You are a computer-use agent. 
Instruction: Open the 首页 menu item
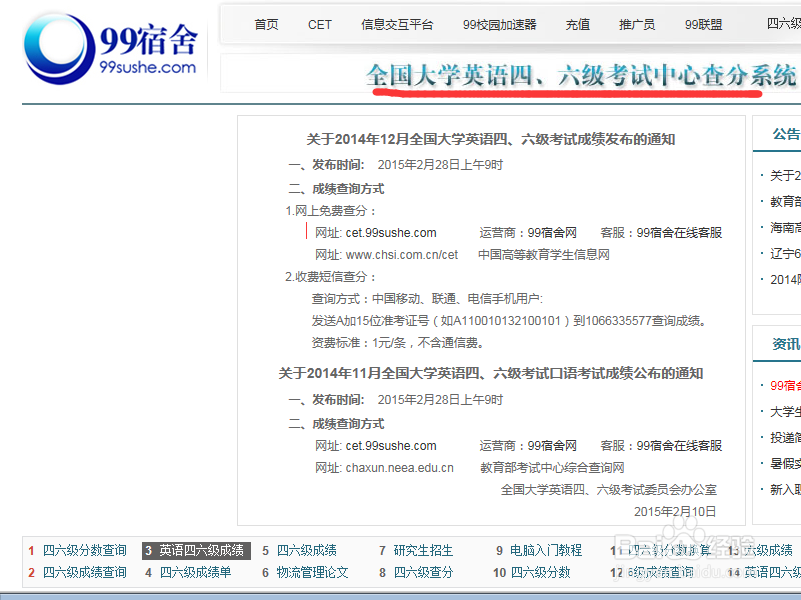(x=266, y=25)
